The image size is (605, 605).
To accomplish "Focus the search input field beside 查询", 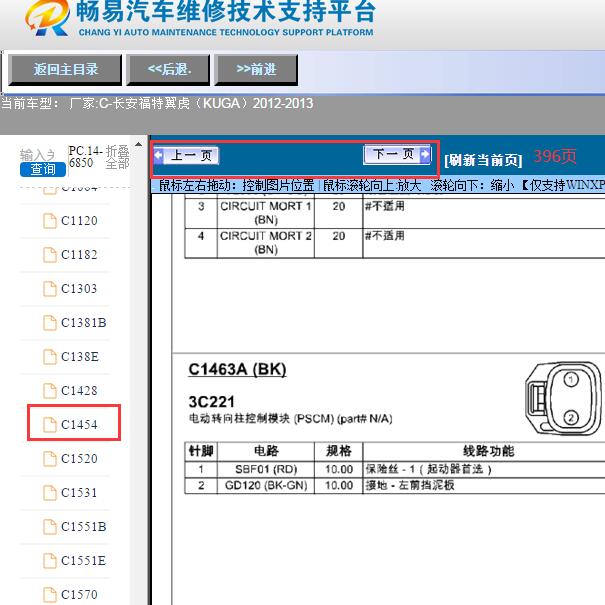I will pyautogui.click(x=37, y=155).
